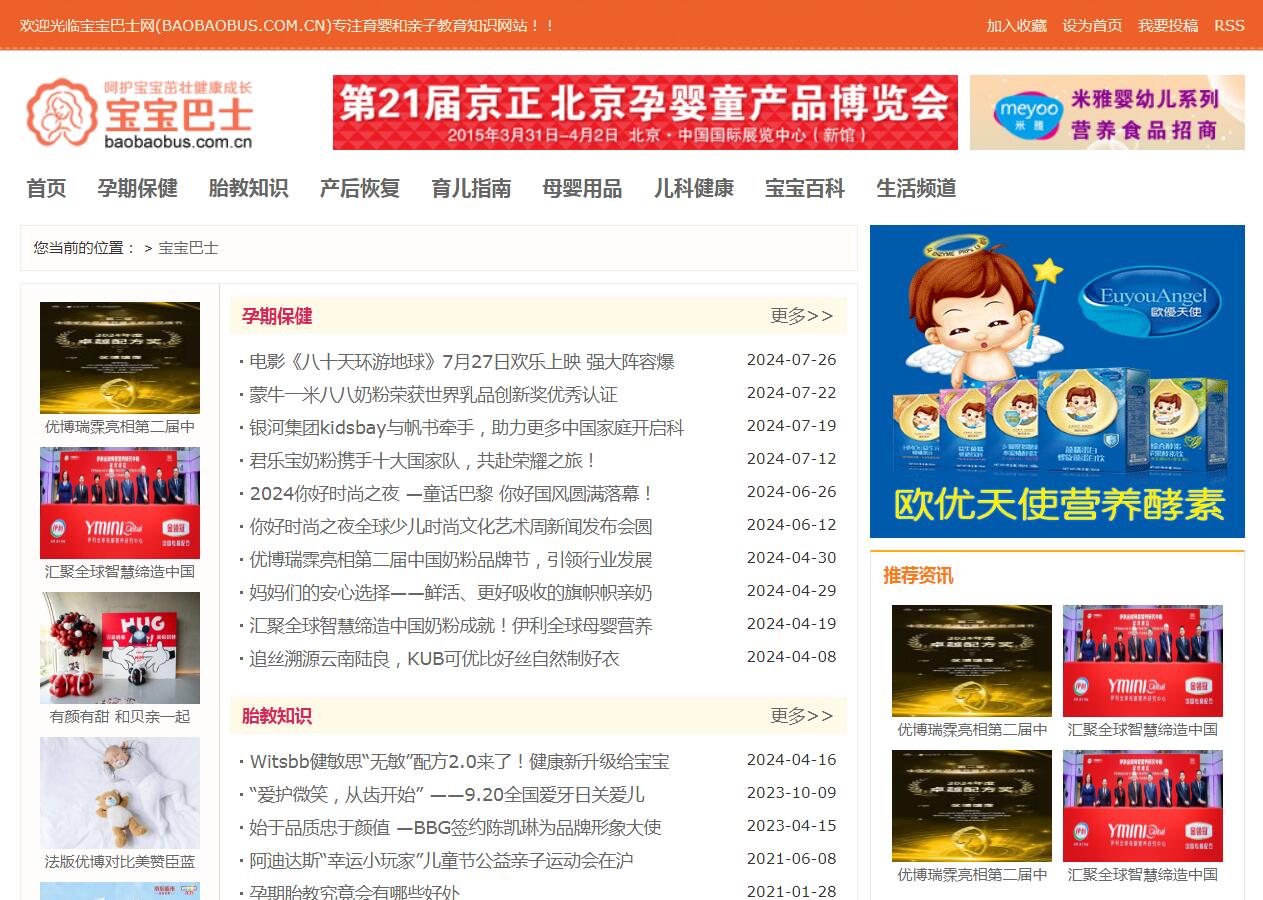
Task: Click 设为首页 in top bar
Action: (1092, 25)
